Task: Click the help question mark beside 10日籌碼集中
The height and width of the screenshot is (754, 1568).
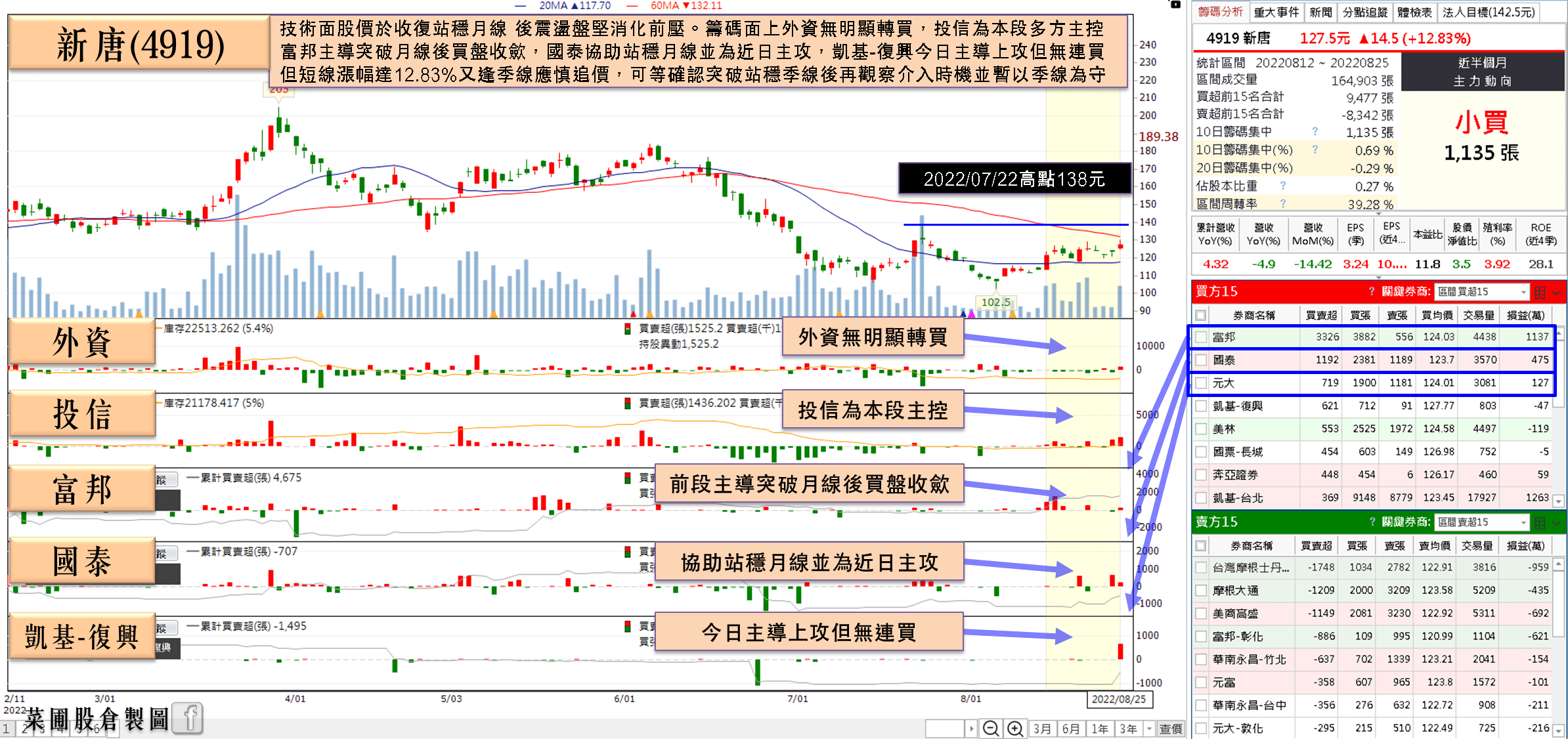Action: point(1315,131)
